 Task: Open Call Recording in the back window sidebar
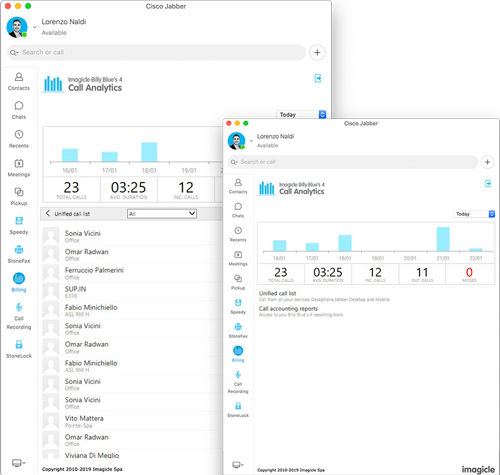(x=19, y=316)
